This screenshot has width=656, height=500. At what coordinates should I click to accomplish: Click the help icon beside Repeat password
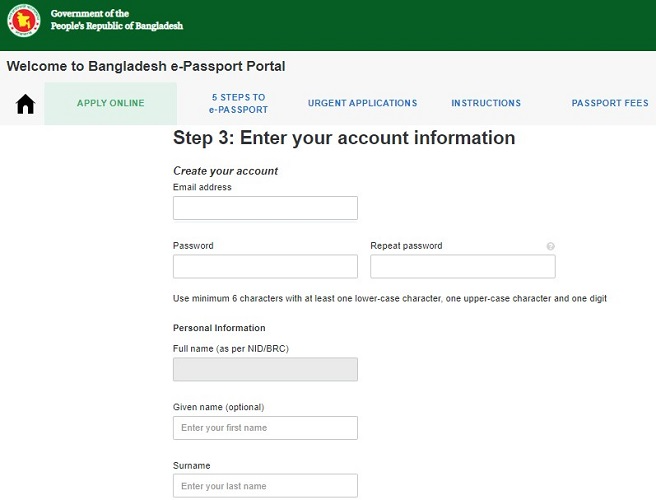(x=550, y=246)
